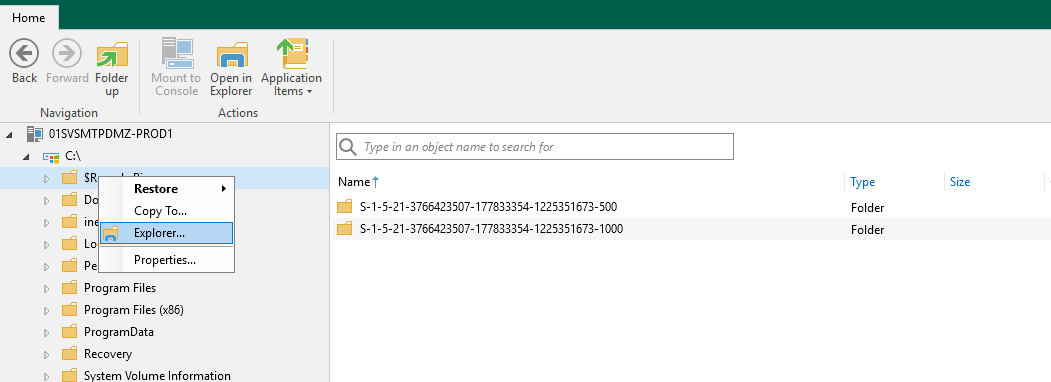Viewport: 1051px width, 382px height.
Task: Select the 01SVSMTPDMZ-PROD1 tree label
Action: [111, 134]
